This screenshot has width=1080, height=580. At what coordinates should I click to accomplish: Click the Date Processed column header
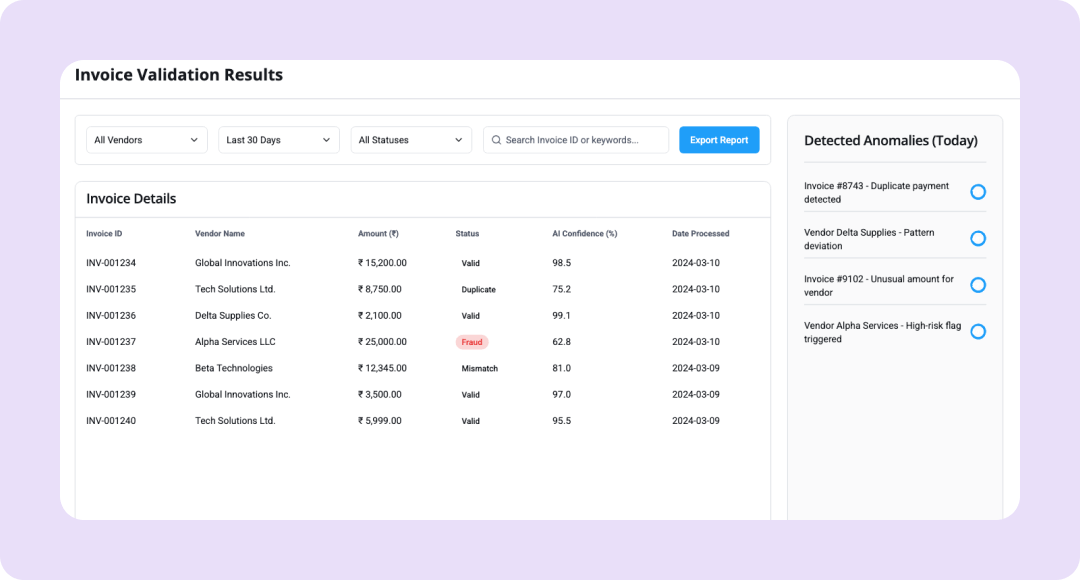pyautogui.click(x=700, y=234)
